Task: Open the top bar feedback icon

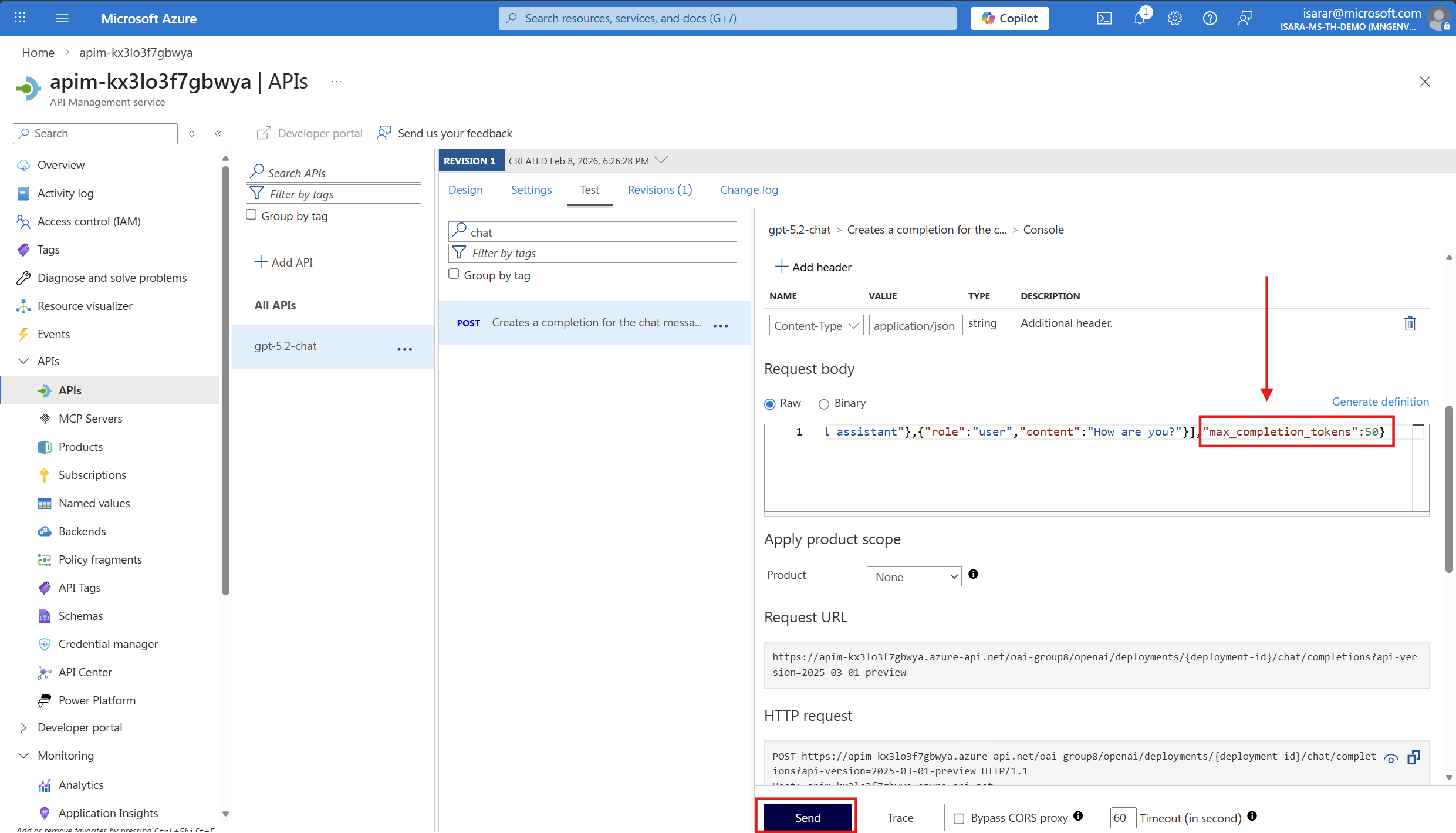Action: pos(1245,18)
